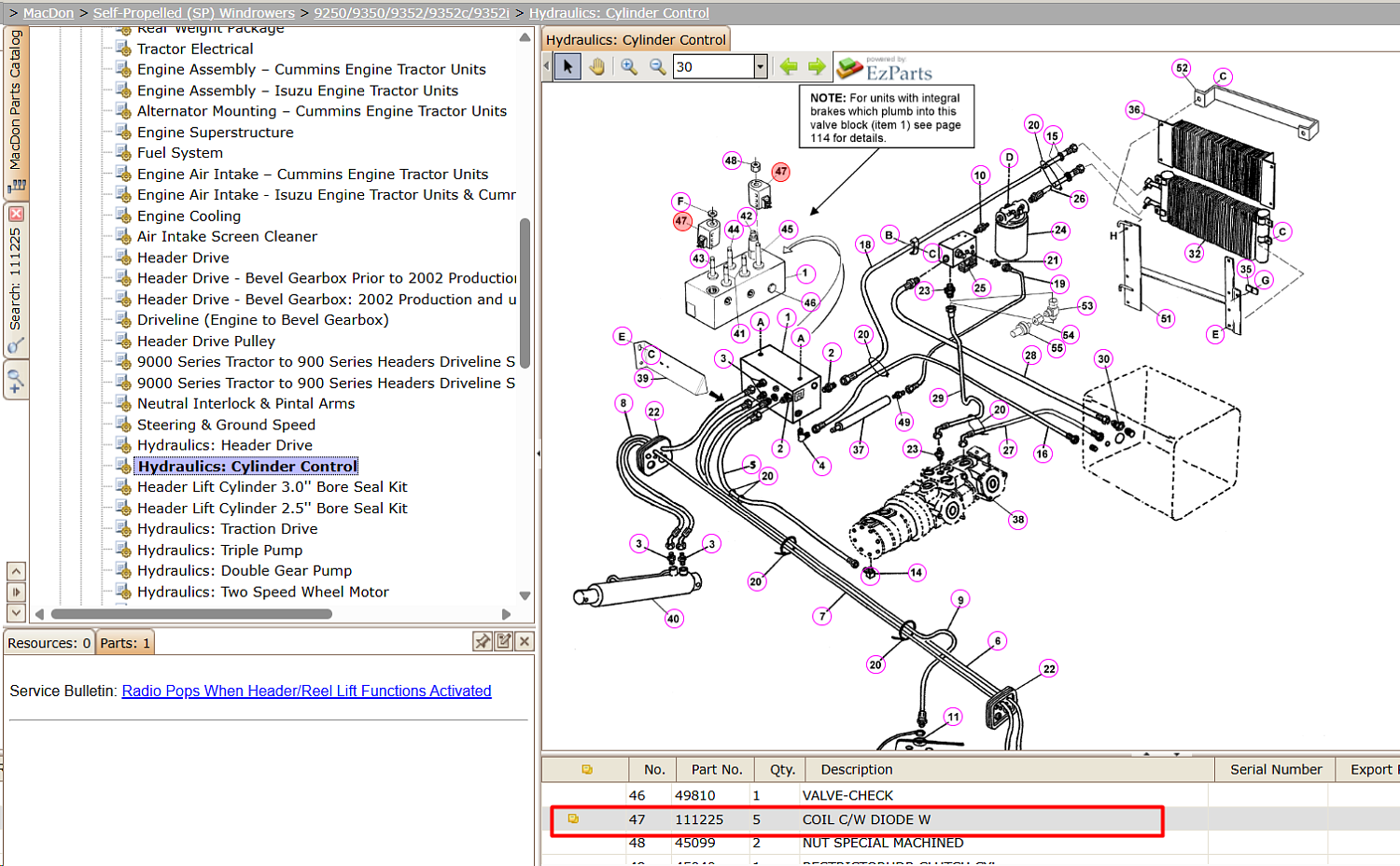Click the Hydraulics: Triple Pump page icon

pyautogui.click(x=123, y=550)
